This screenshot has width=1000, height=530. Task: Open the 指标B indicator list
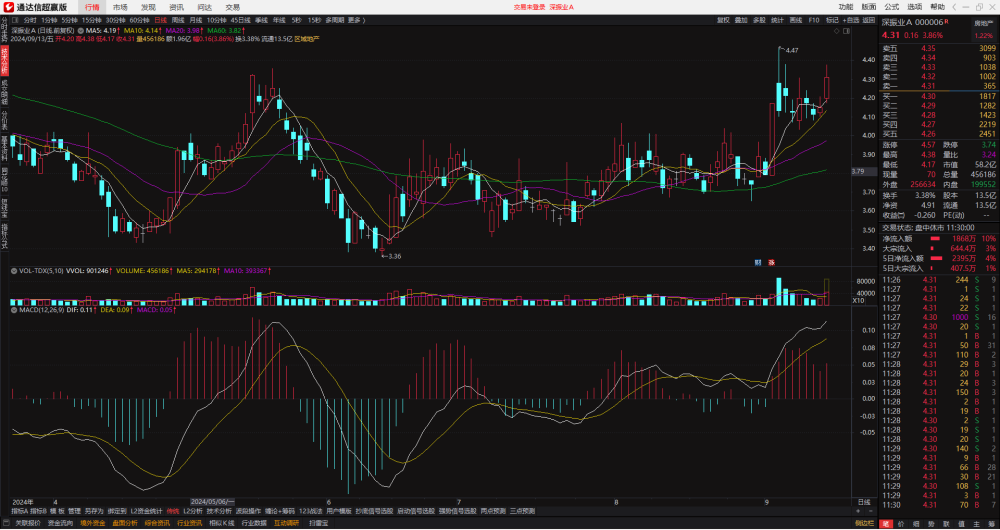coord(38,511)
